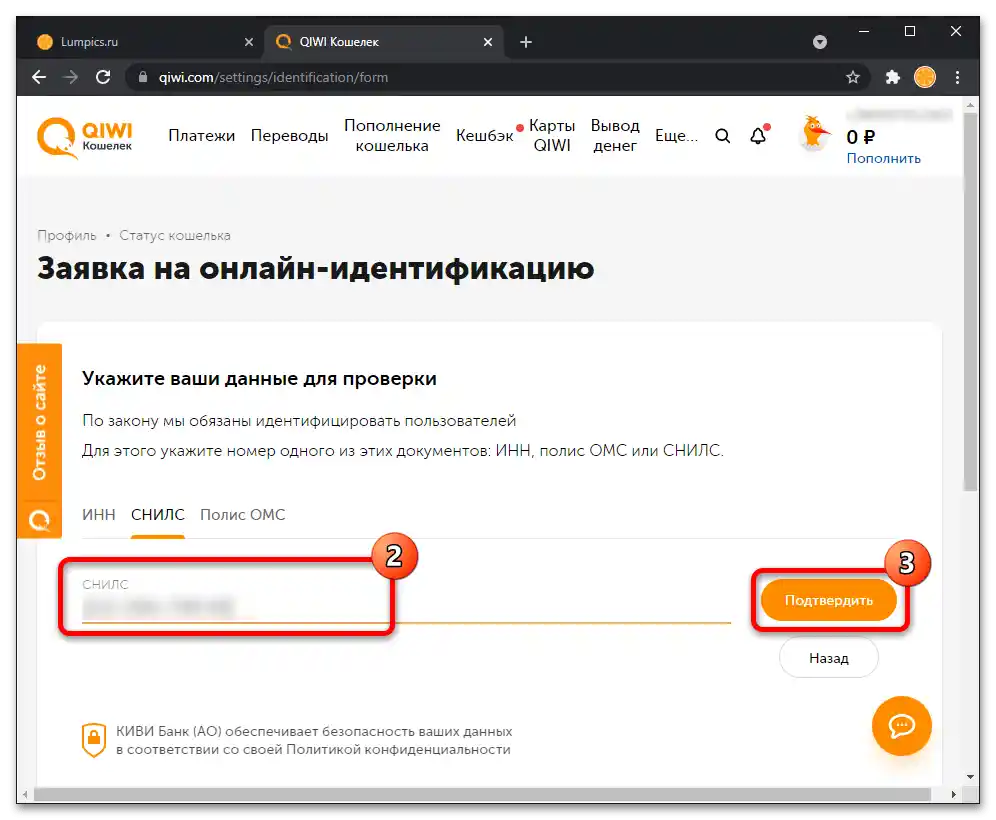Open the Переводы menu item
The height and width of the screenshot is (820, 996).
(x=289, y=135)
